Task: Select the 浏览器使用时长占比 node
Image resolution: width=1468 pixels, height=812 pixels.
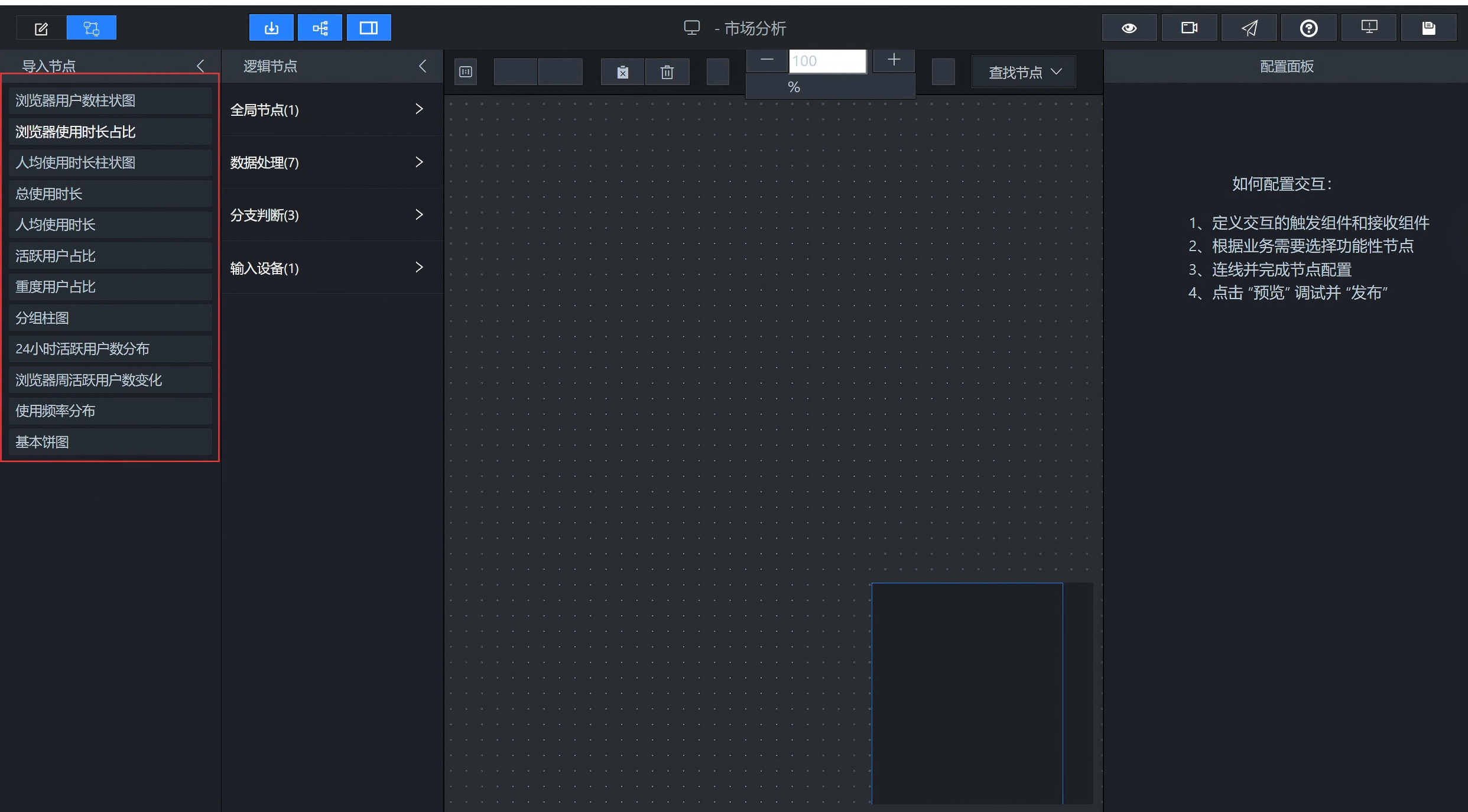Action: click(111, 132)
